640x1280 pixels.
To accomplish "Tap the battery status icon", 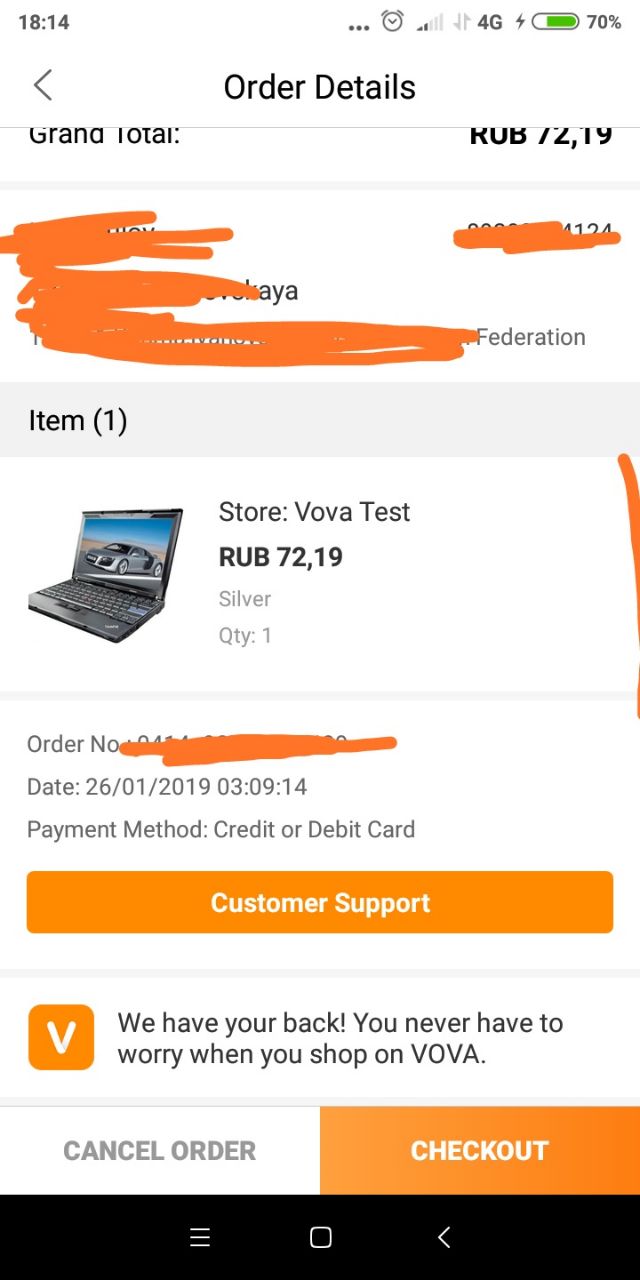I will click(x=555, y=21).
